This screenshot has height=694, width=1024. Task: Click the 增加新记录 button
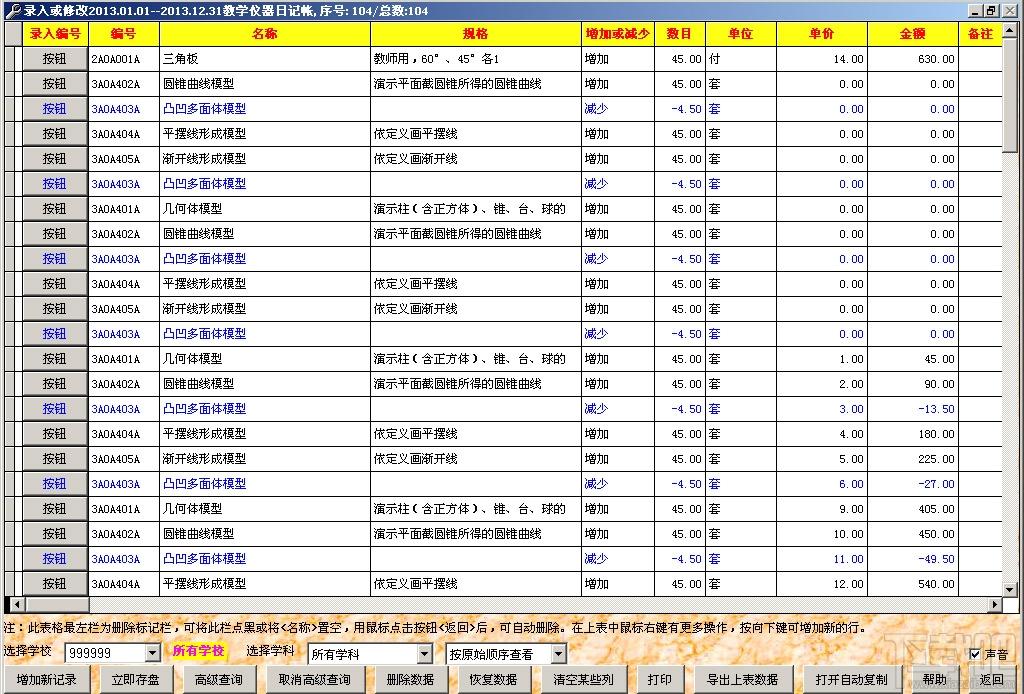(46, 680)
